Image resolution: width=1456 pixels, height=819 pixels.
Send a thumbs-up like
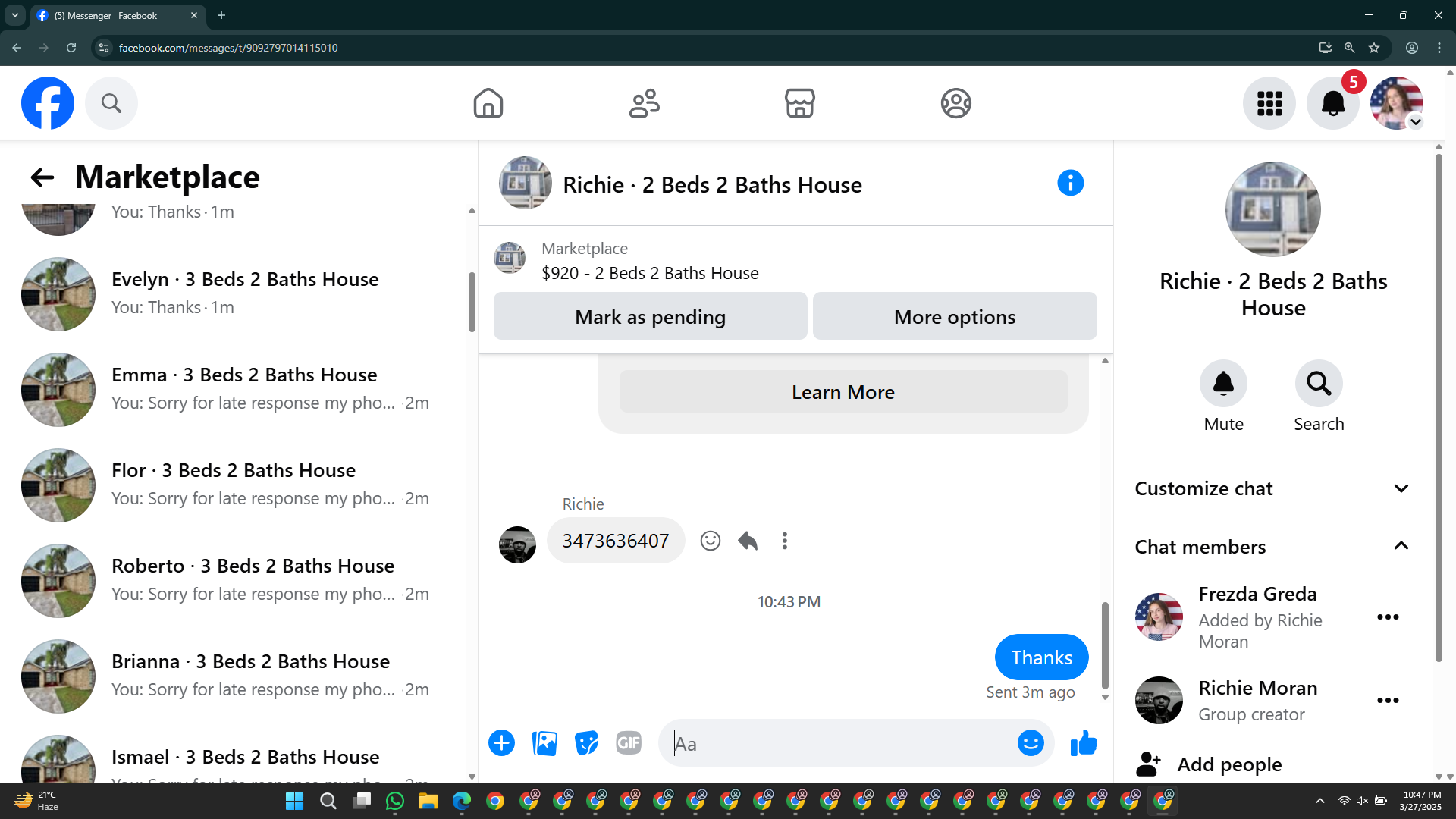click(1084, 743)
